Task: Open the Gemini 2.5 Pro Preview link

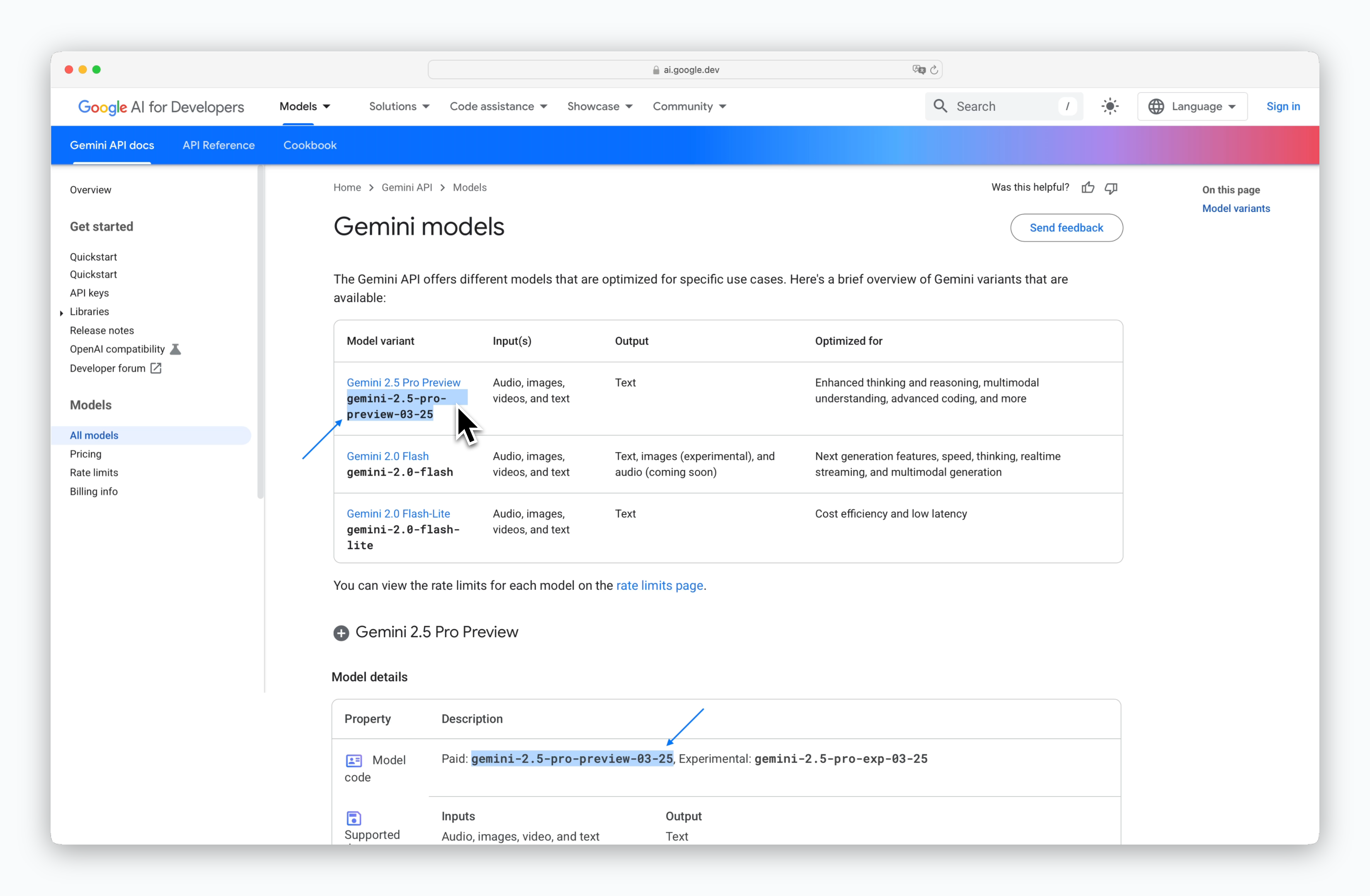Action: 404,383
